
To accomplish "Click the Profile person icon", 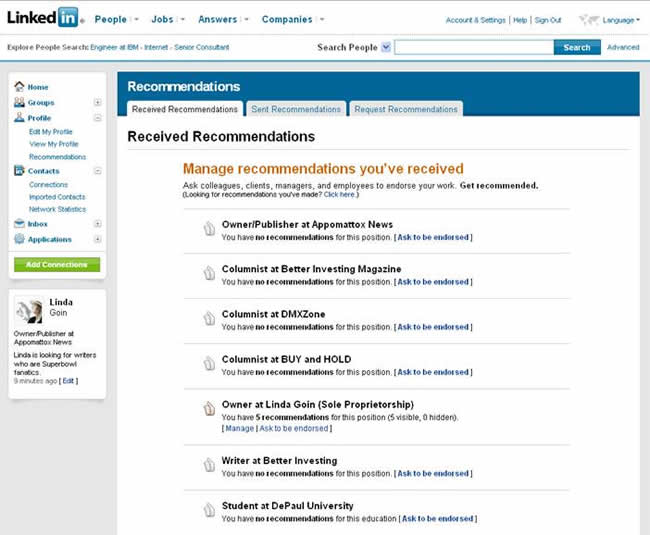I will tap(19, 117).
